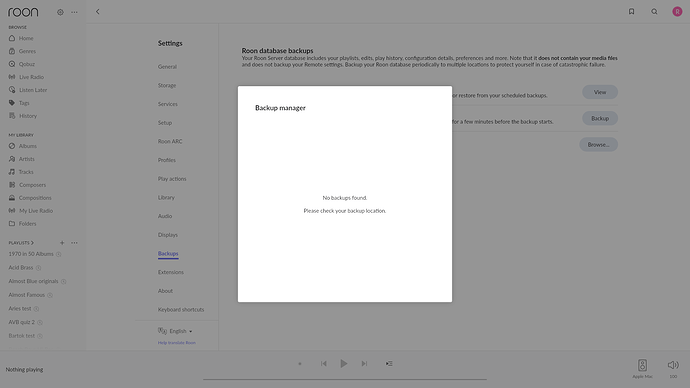The image size is (690, 388).
Task: Open the Aries test playlist
Action: point(20,309)
